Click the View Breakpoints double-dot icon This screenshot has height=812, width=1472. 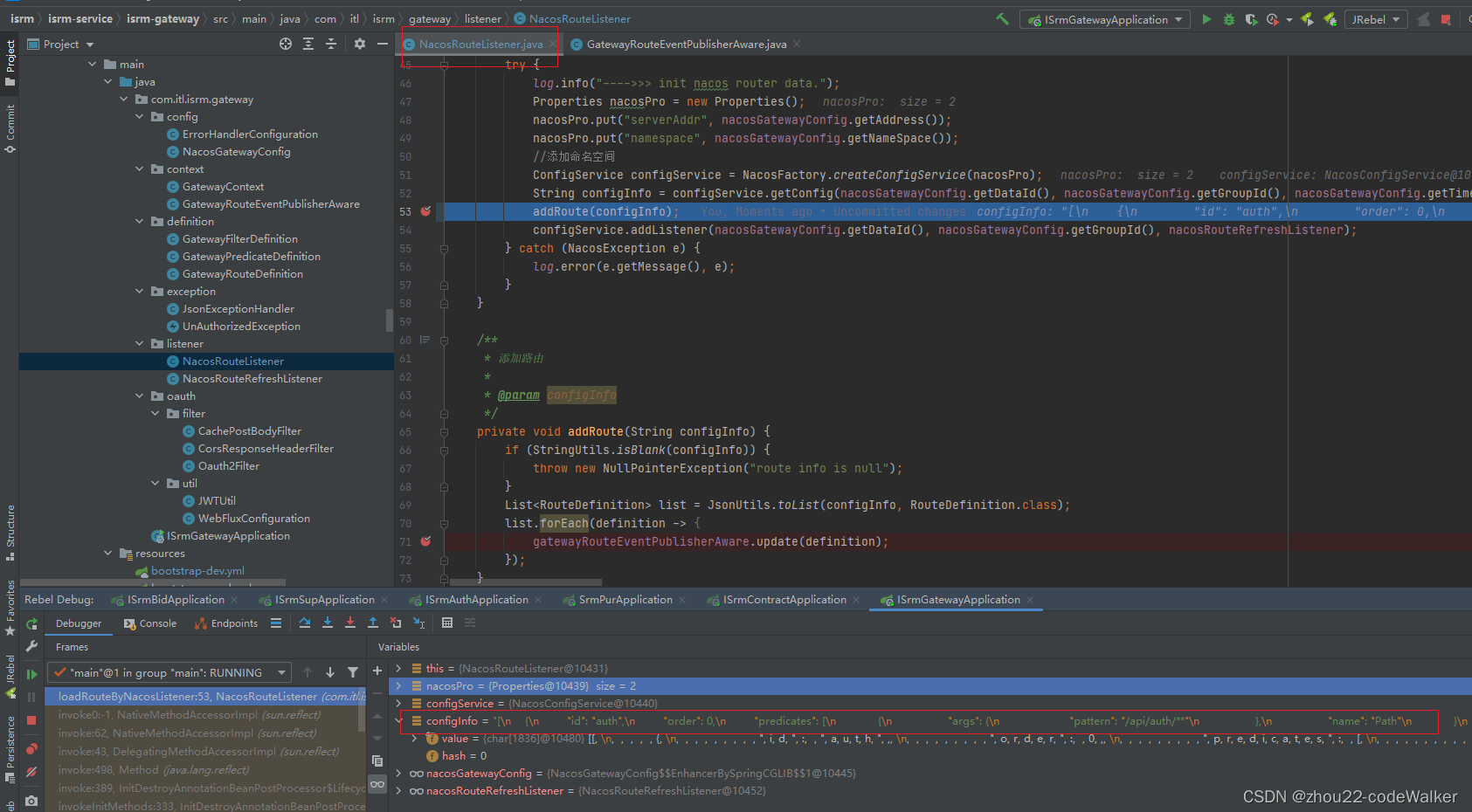(x=31, y=749)
